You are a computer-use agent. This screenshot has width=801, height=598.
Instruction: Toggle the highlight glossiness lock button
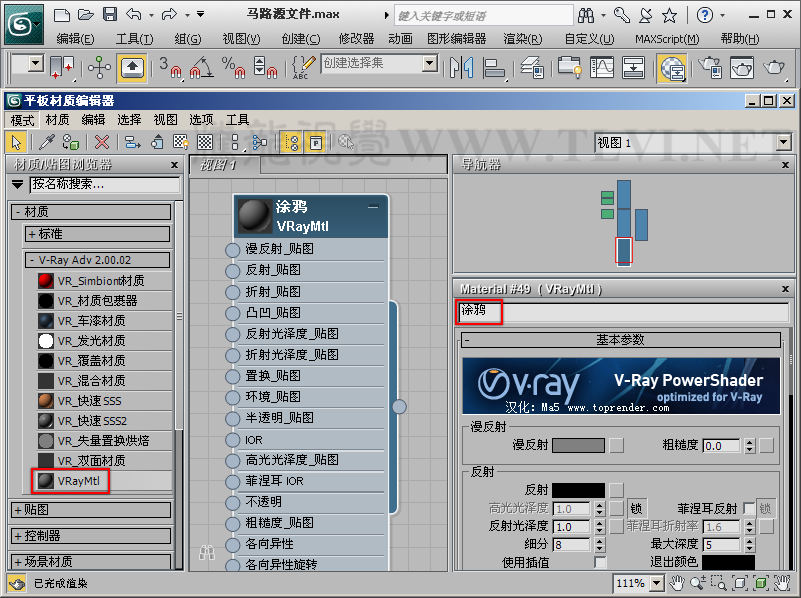tap(636, 509)
